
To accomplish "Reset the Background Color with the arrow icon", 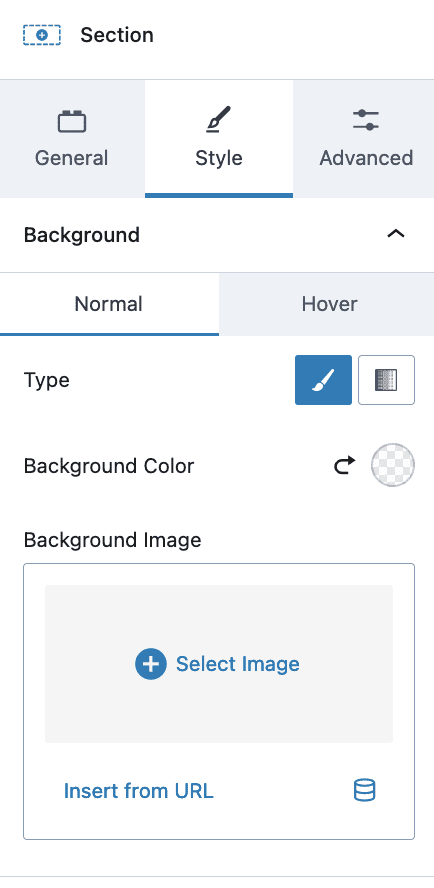I will tap(344, 466).
